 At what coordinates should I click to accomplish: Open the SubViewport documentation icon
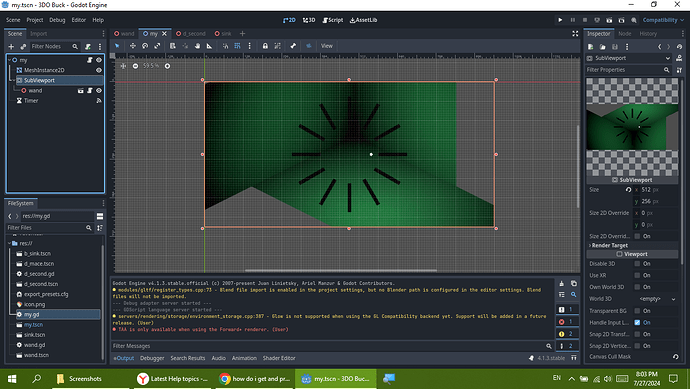point(679,58)
